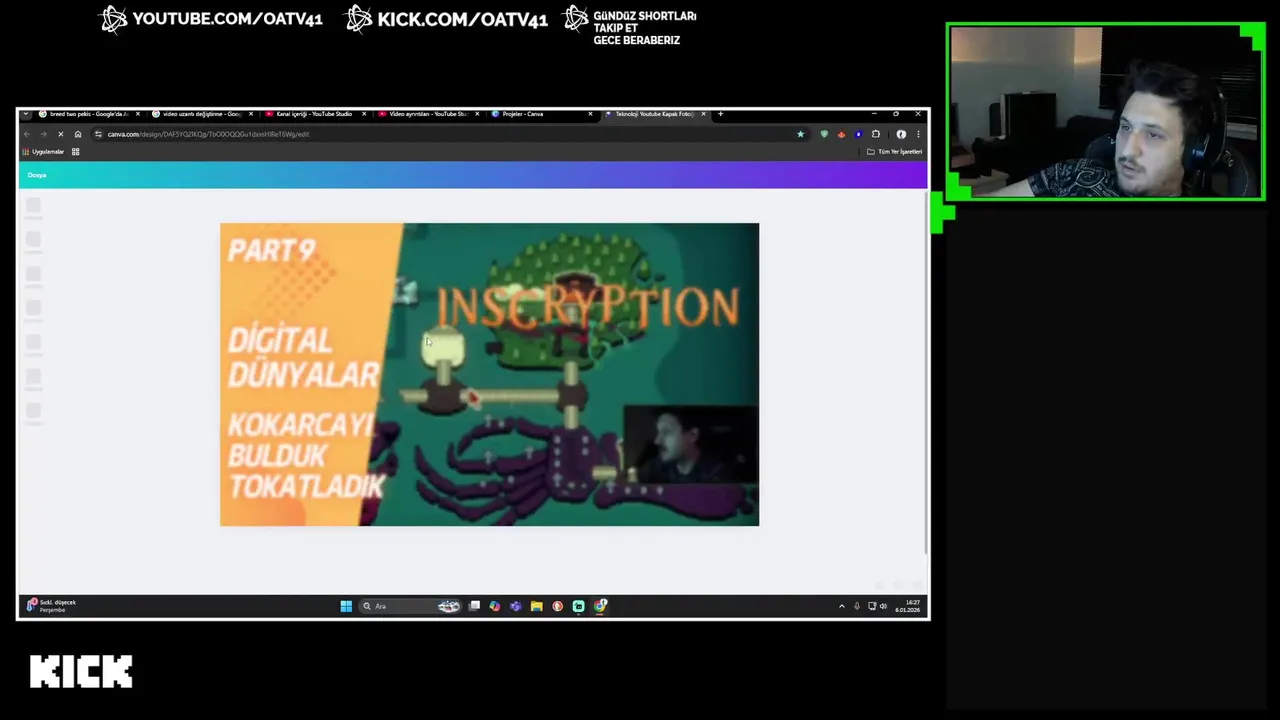Show hidden system tray icons
This screenshot has width=1280, height=720.
click(841, 606)
